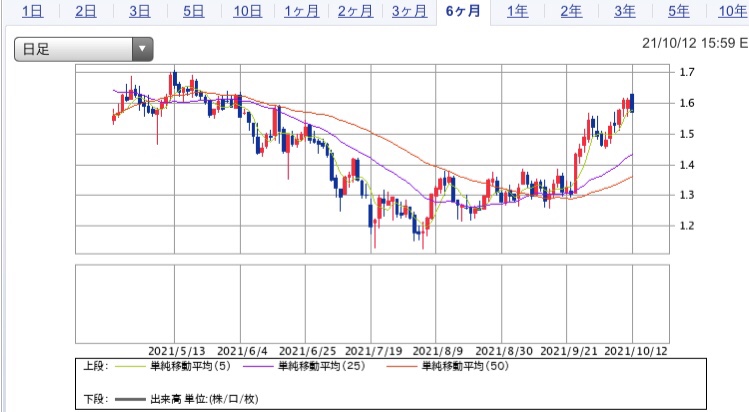Click the purple line swatch for 単純移動平均(25)
This screenshot has width=749, height=412.
pos(258,367)
